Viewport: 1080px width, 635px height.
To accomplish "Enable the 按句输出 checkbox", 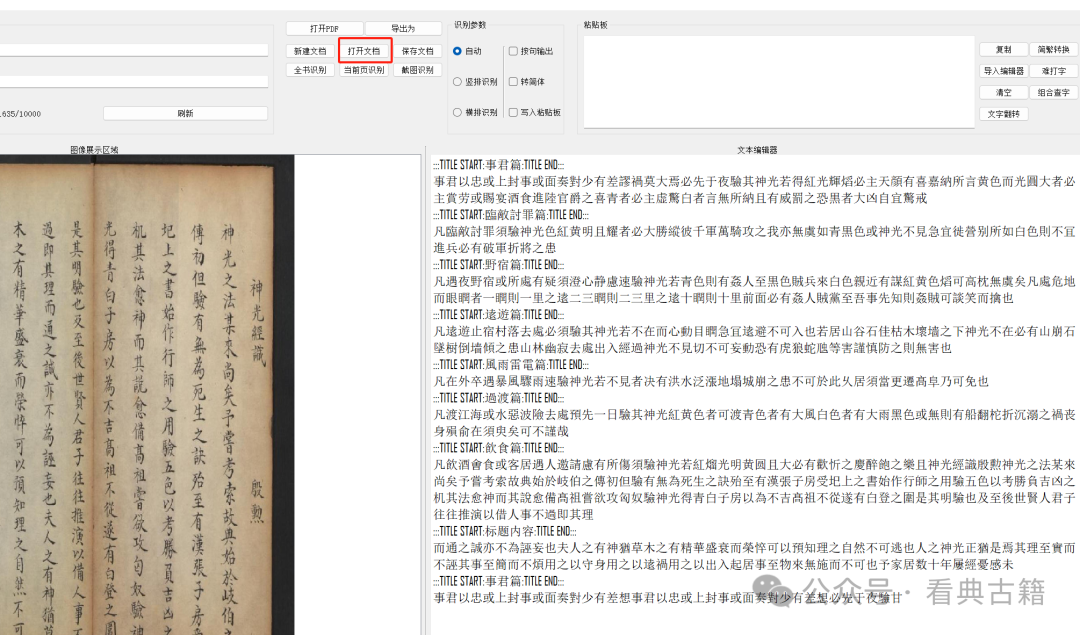I will (513, 51).
